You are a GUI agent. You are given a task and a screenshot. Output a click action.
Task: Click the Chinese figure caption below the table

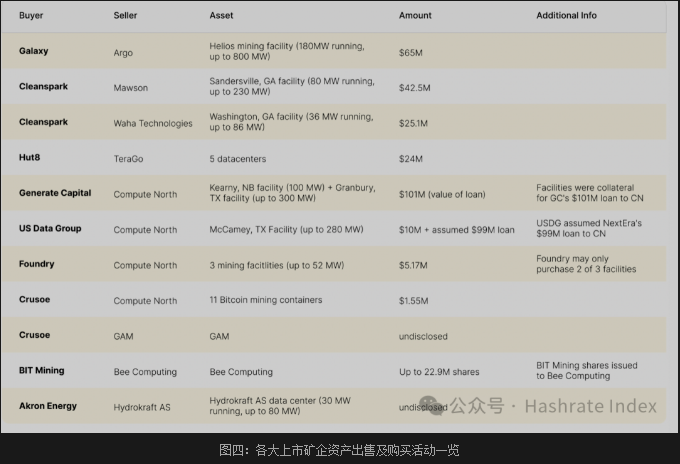coord(339,450)
